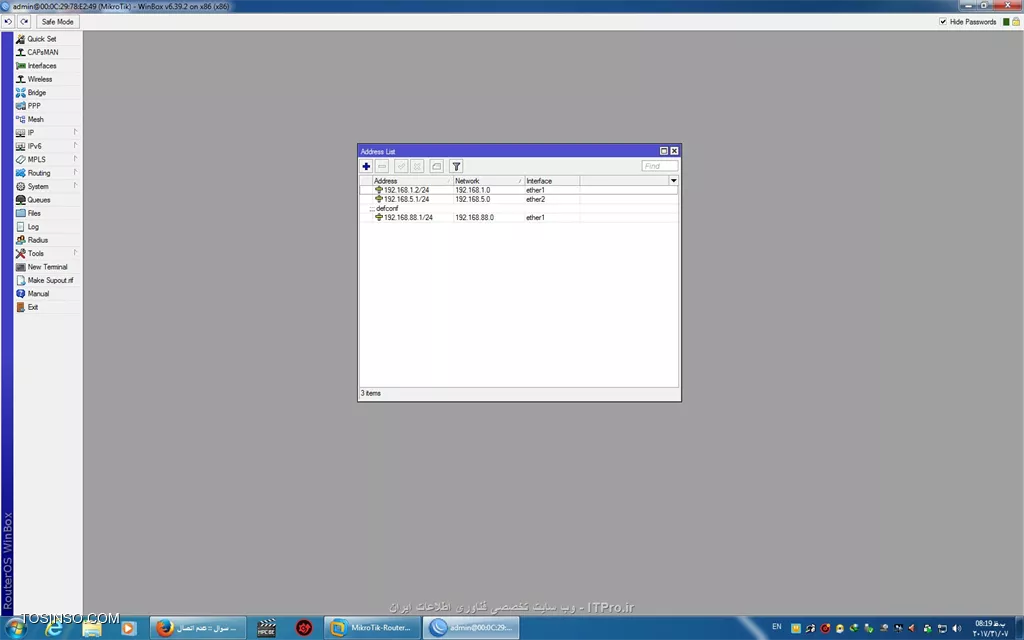Open New Terminal from sidebar
The width and height of the screenshot is (1024, 640).
47,267
